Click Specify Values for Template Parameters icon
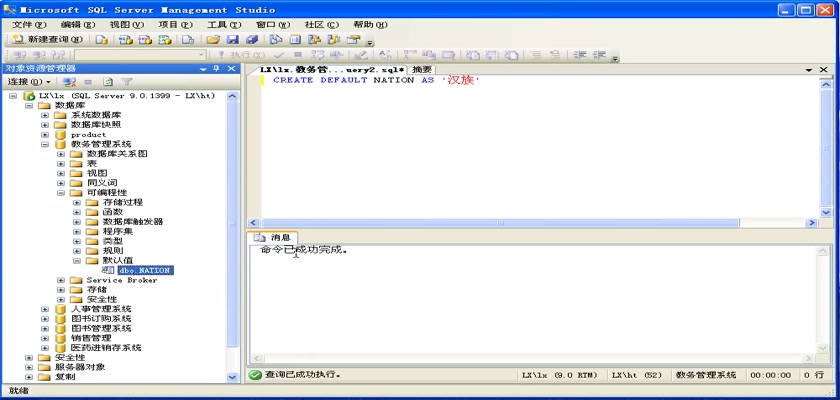The width and height of the screenshot is (840, 400). (385, 55)
